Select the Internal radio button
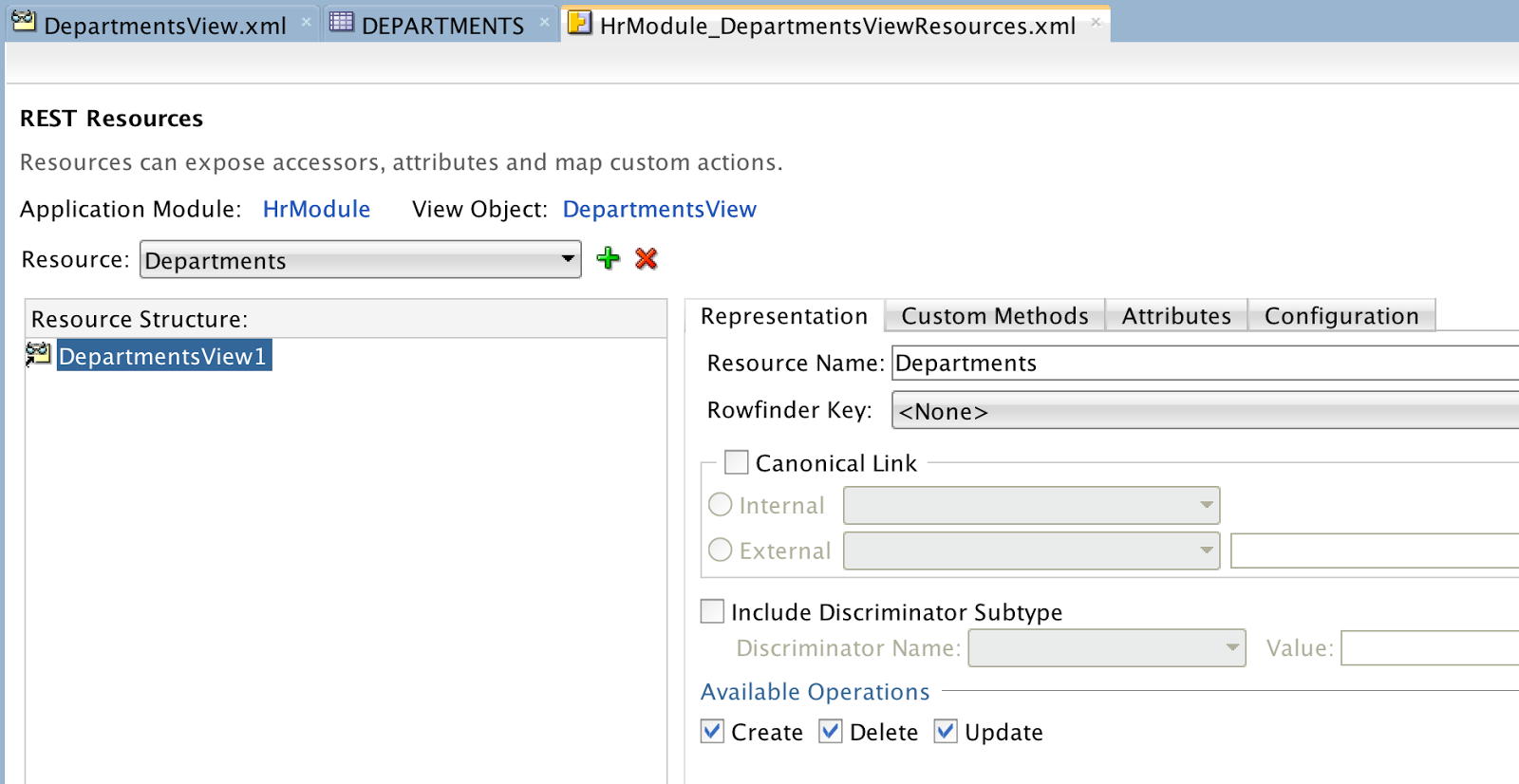Viewport: 1519px width, 784px height. coord(721,504)
